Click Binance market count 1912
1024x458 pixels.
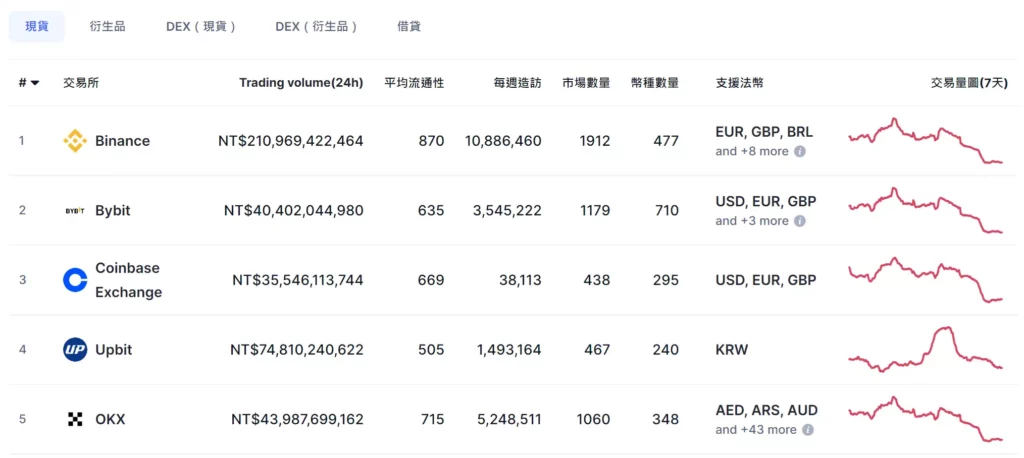point(594,141)
